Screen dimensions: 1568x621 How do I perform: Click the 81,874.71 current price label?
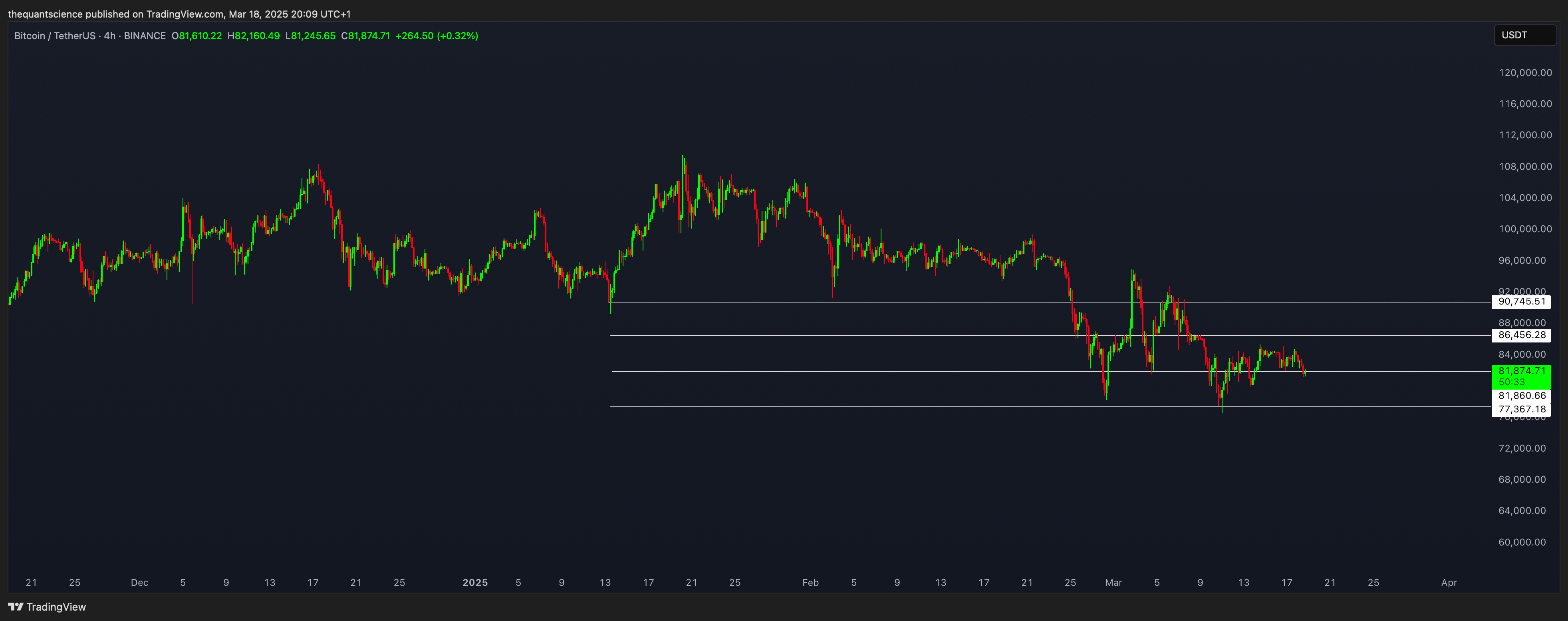pos(1521,371)
